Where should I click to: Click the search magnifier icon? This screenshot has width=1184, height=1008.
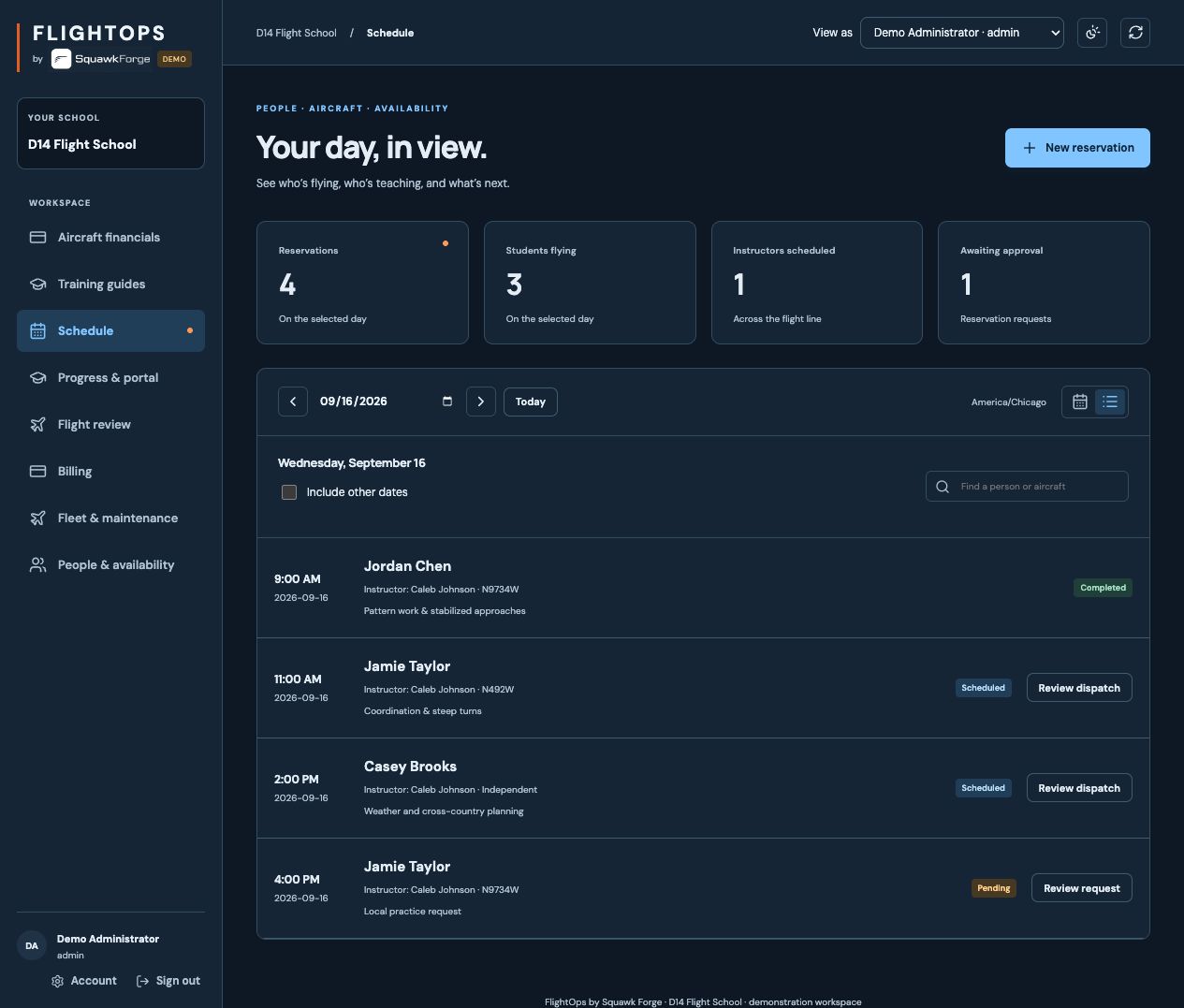click(943, 487)
